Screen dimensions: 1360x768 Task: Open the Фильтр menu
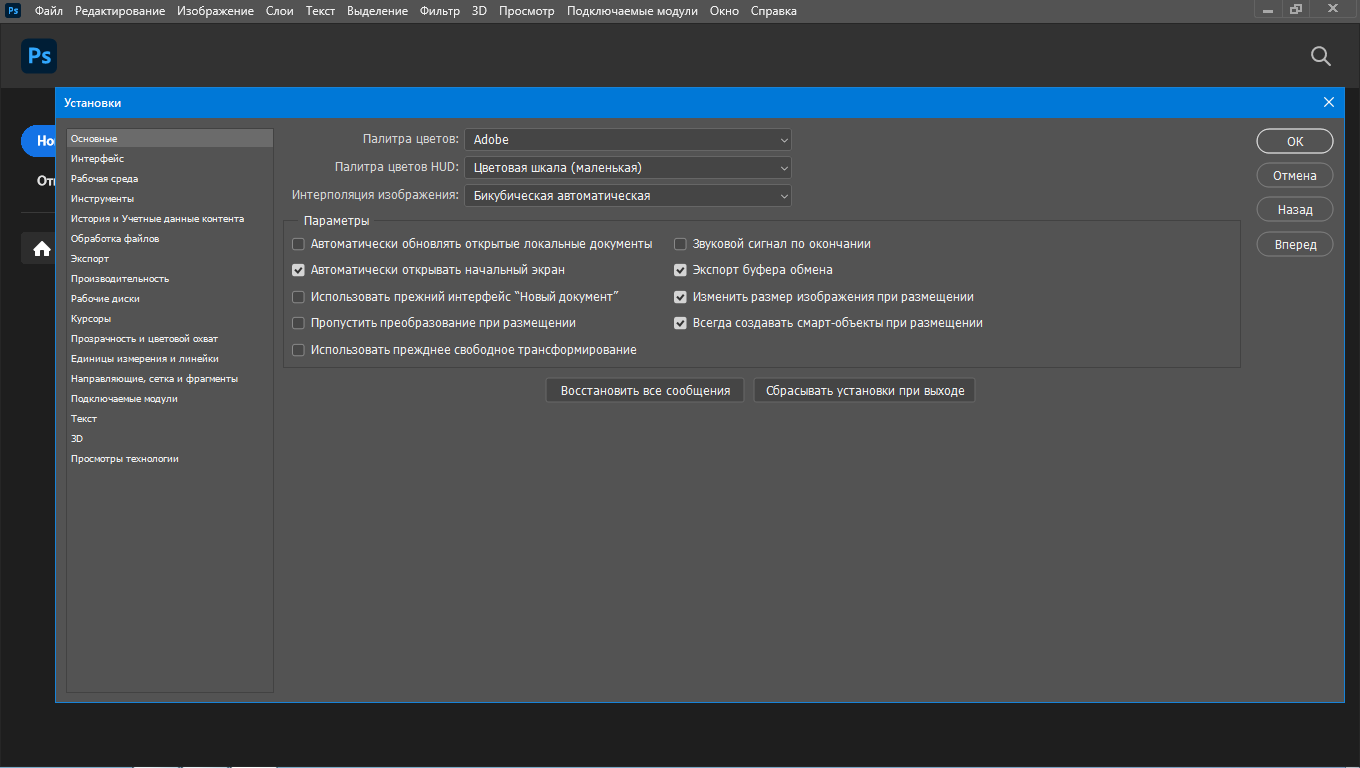point(440,11)
